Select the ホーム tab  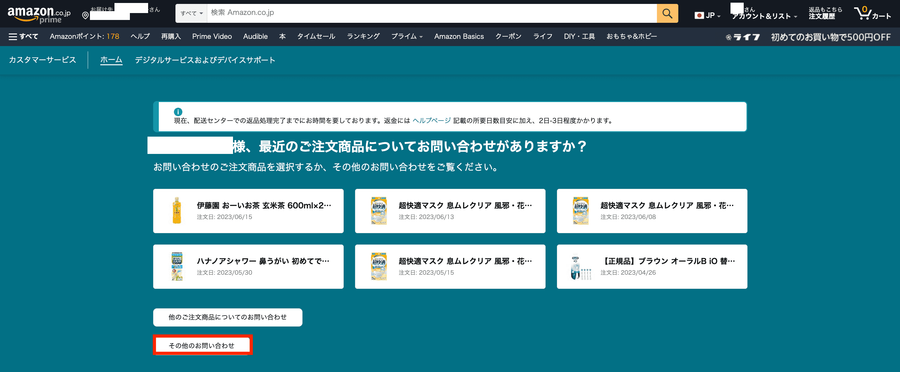coord(111,60)
